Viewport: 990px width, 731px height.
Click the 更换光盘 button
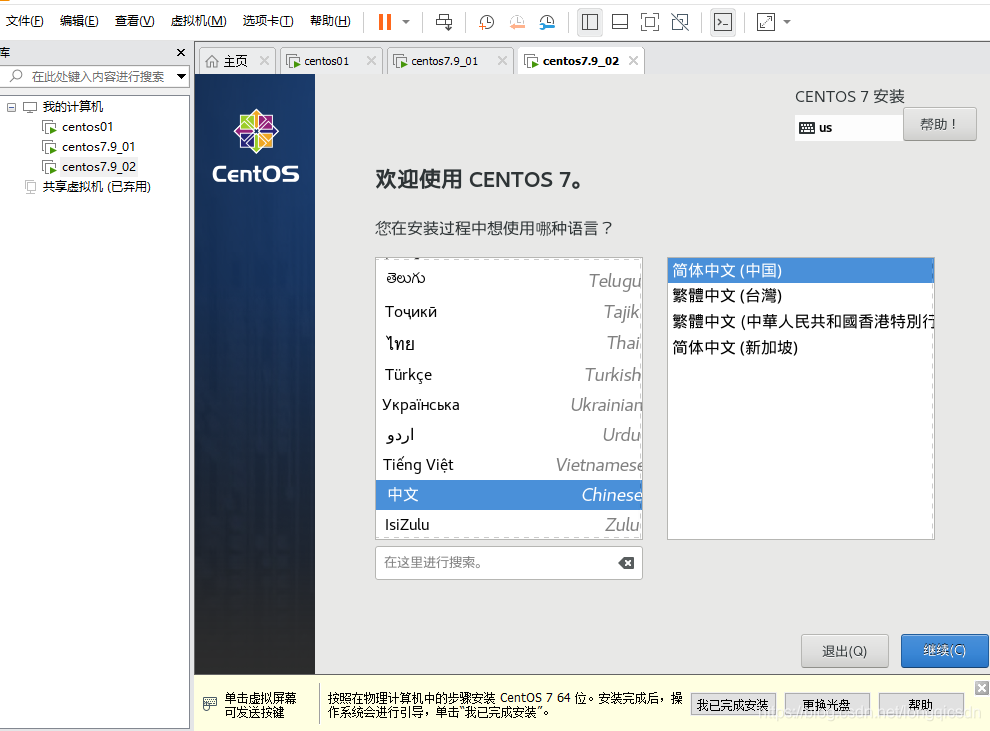click(827, 704)
